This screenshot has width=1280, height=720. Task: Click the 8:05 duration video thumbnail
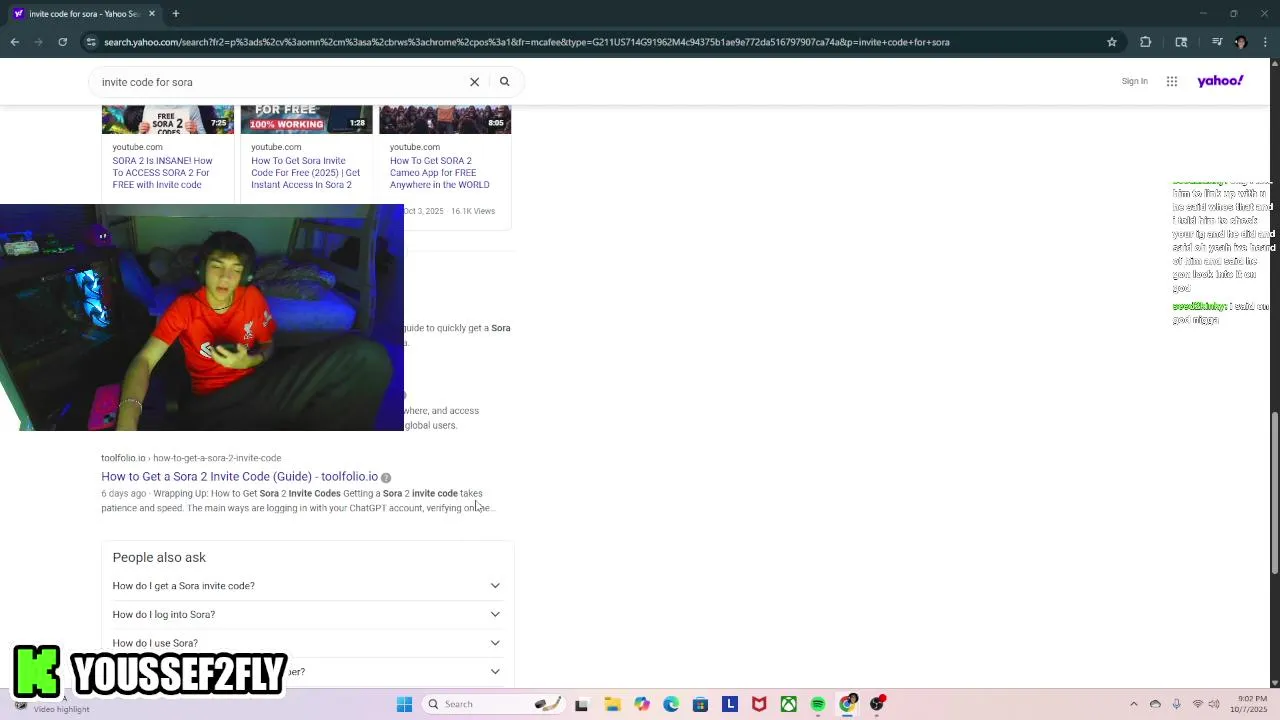[445, 119]
